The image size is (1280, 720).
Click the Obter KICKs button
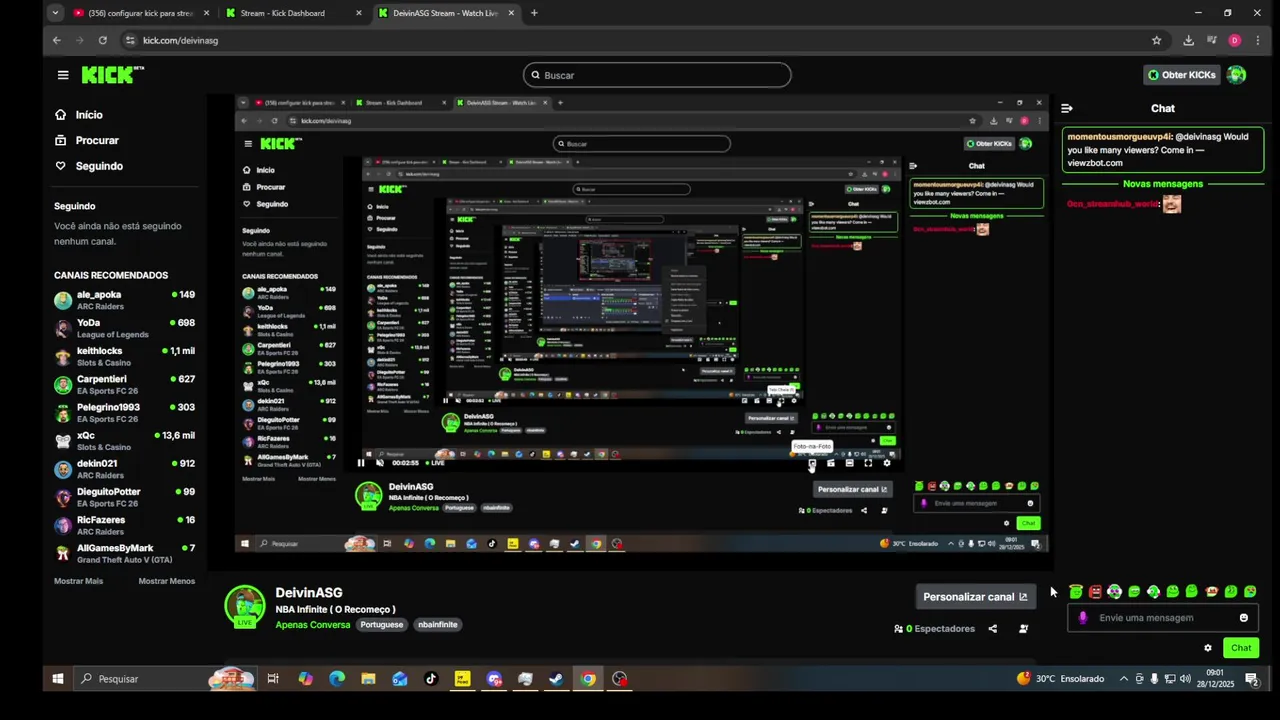[x=1182, y=75]
